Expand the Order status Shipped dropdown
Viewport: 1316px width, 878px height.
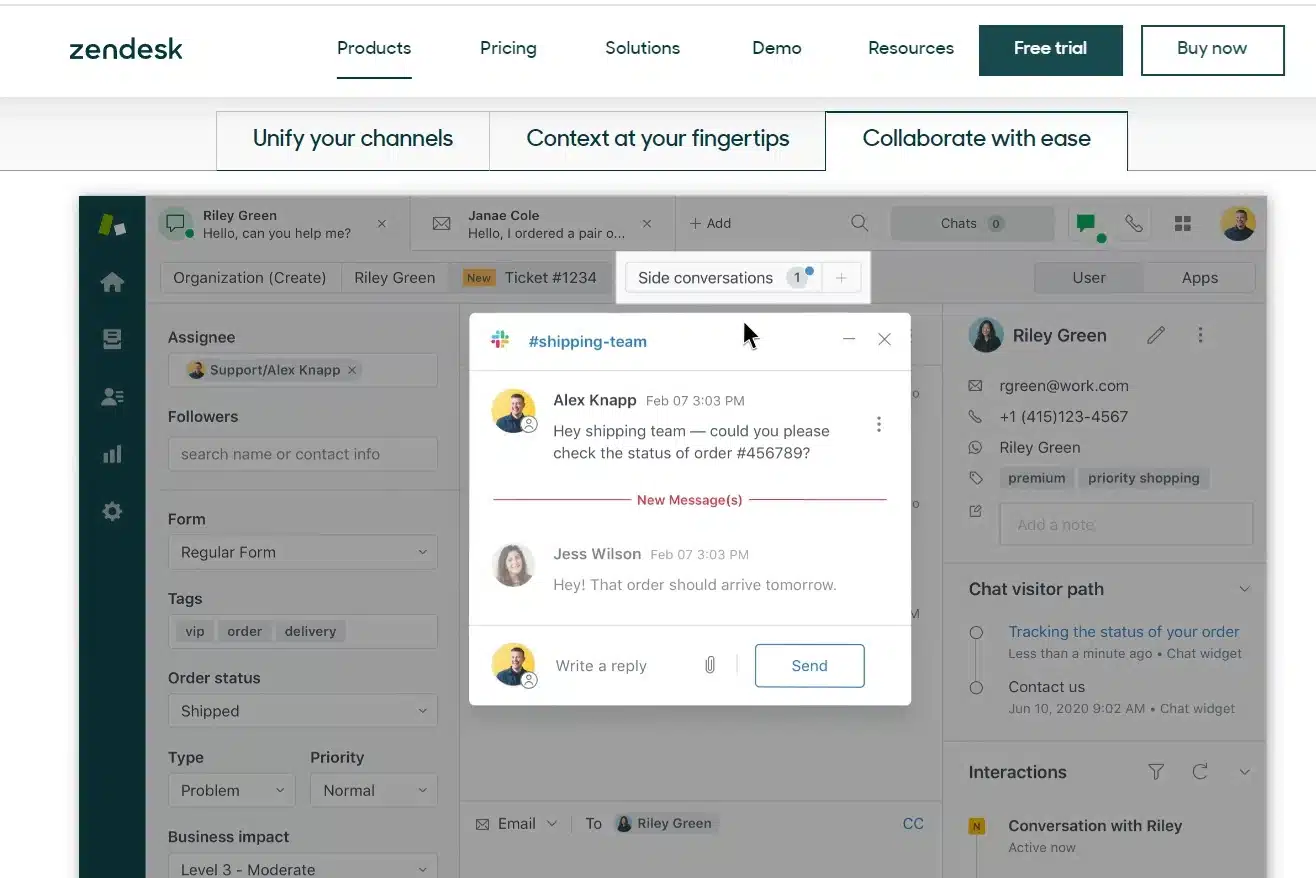click(302, 711)
